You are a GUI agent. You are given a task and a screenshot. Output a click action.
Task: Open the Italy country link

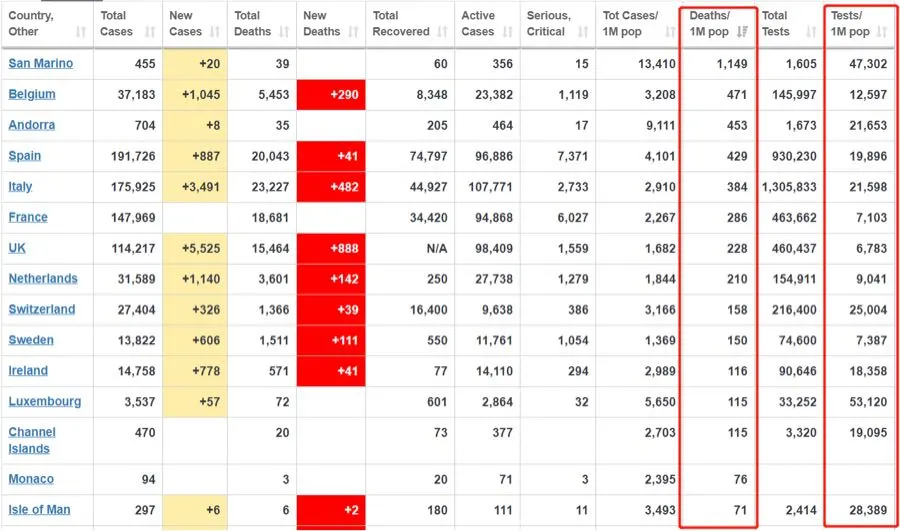[20, 187]
